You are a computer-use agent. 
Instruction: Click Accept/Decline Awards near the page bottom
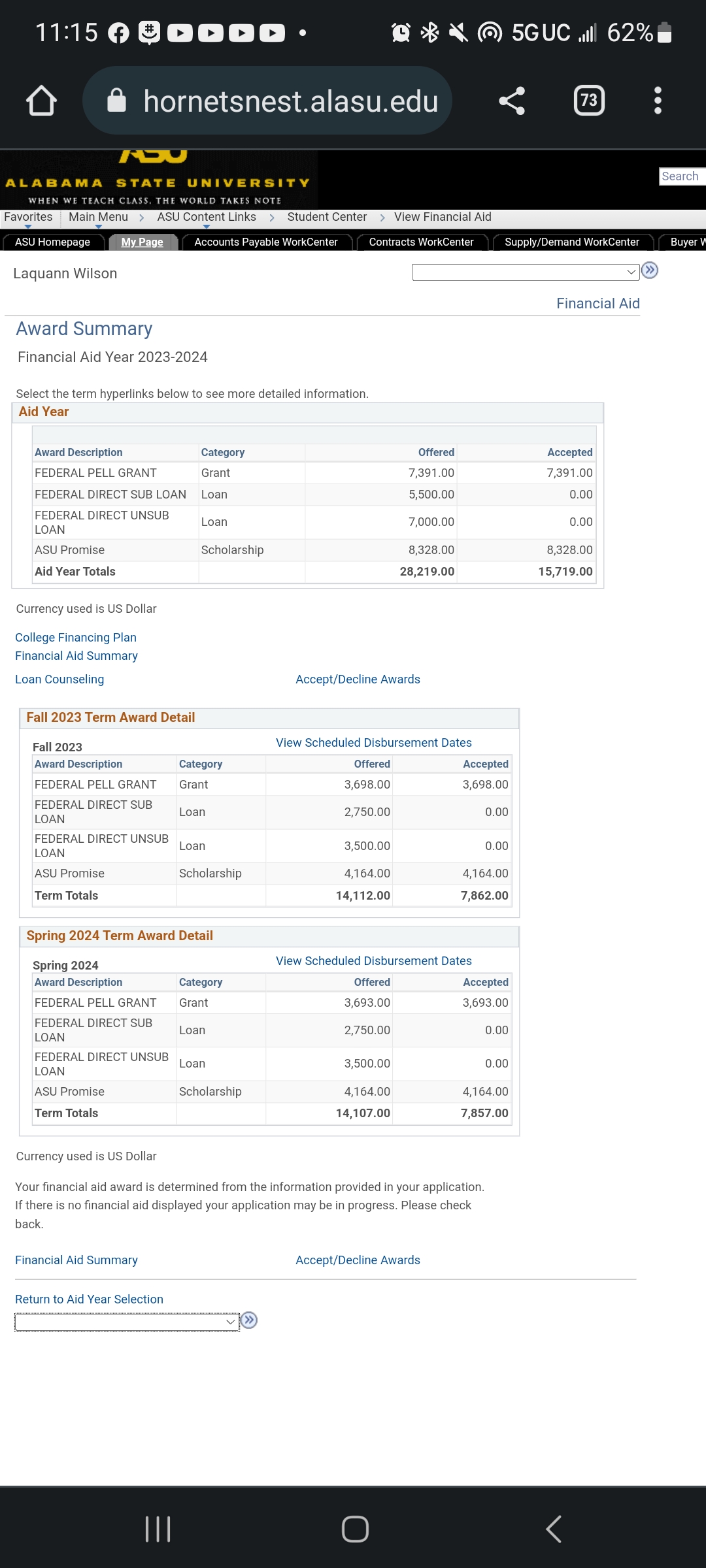pos(358,1260)
